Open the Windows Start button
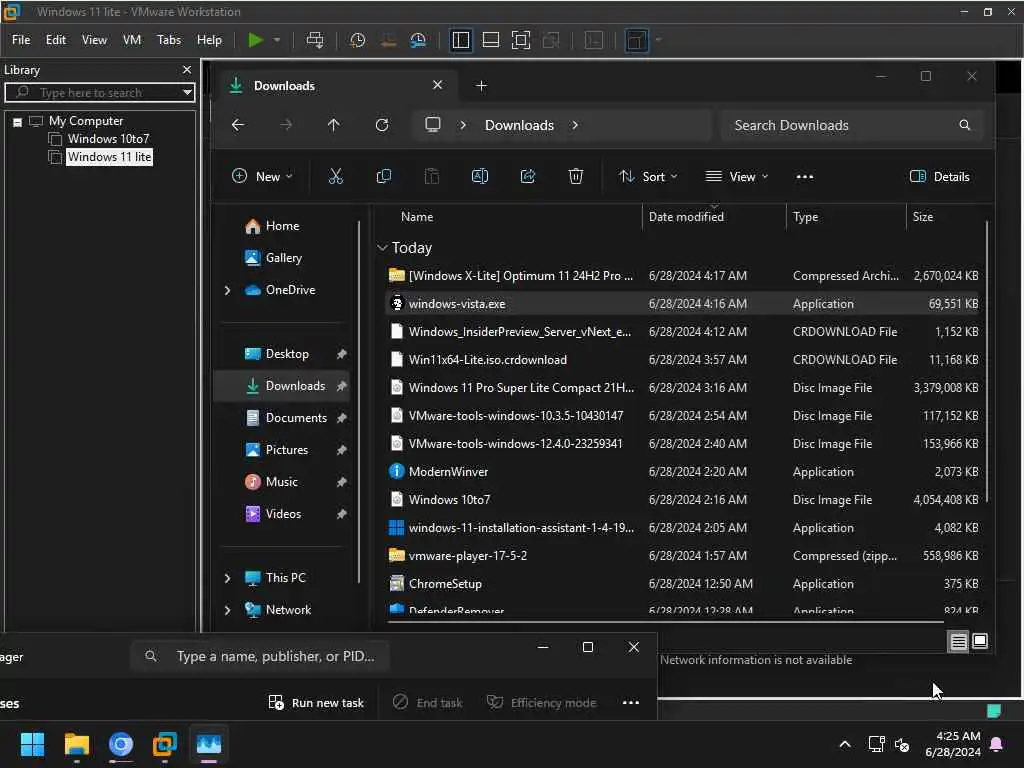Screen dimensions: 1024x768 32,744
